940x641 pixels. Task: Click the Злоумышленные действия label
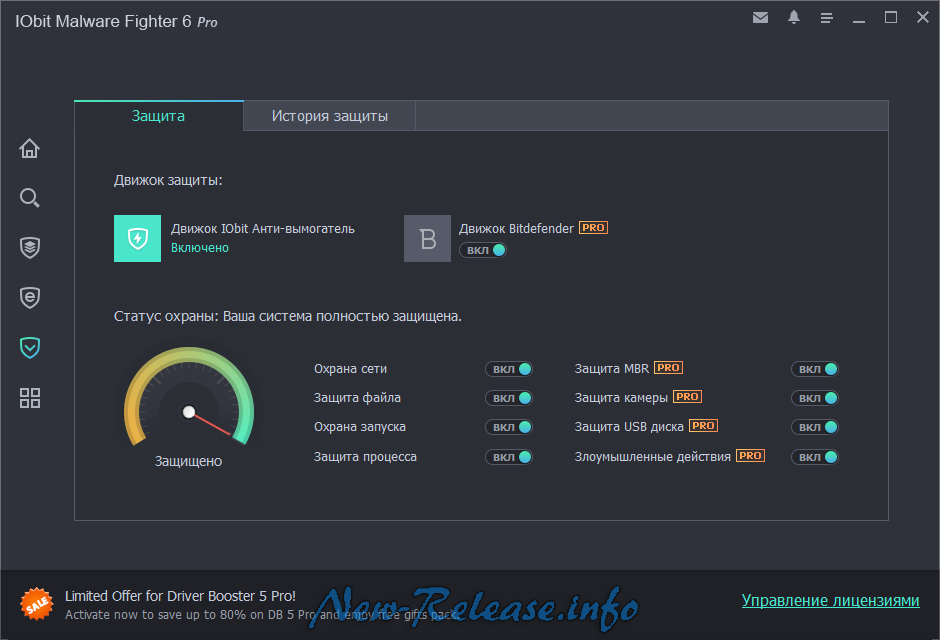652,456
